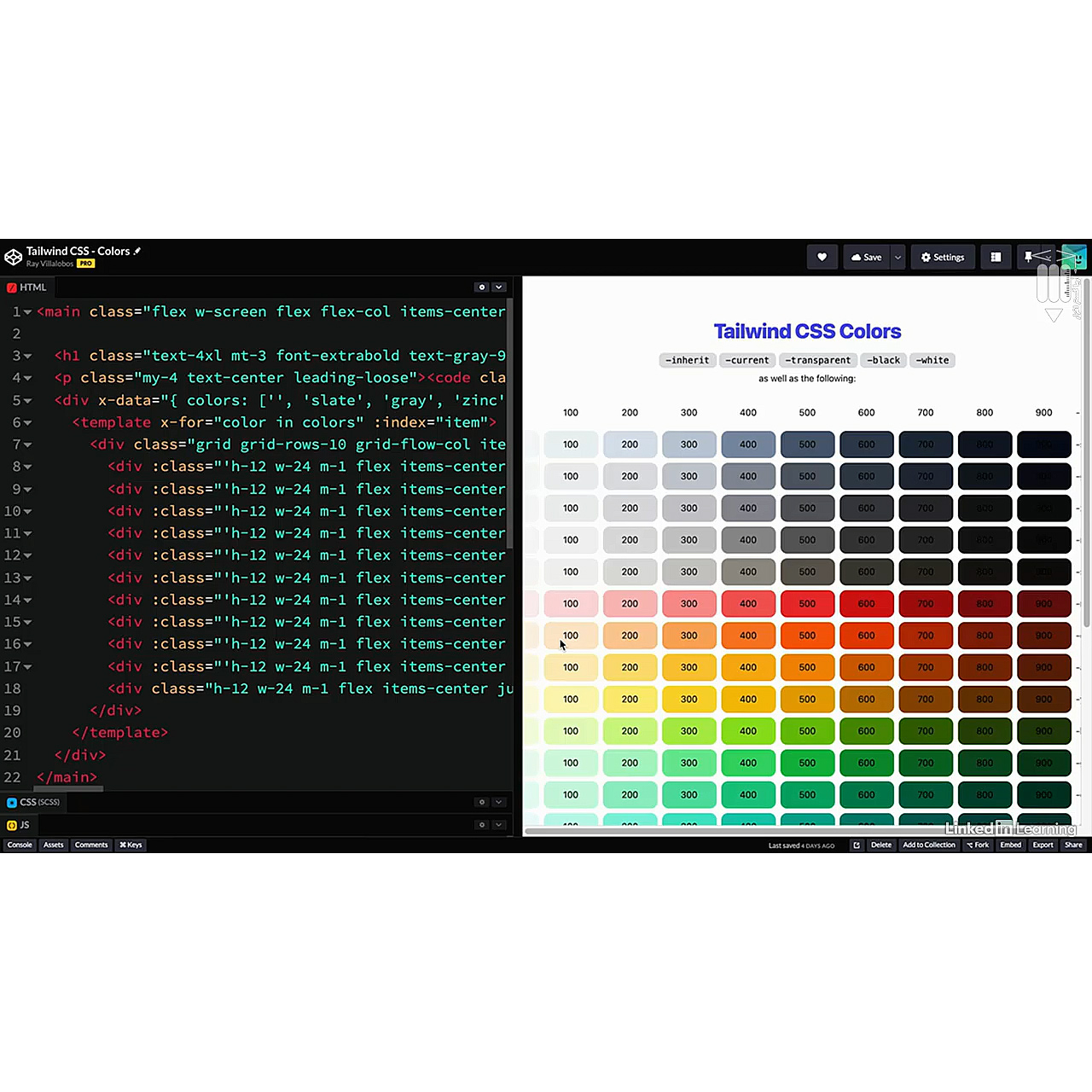The image size is (1092, 1092).
Task: Fork this pen
Action: [978, 845]
